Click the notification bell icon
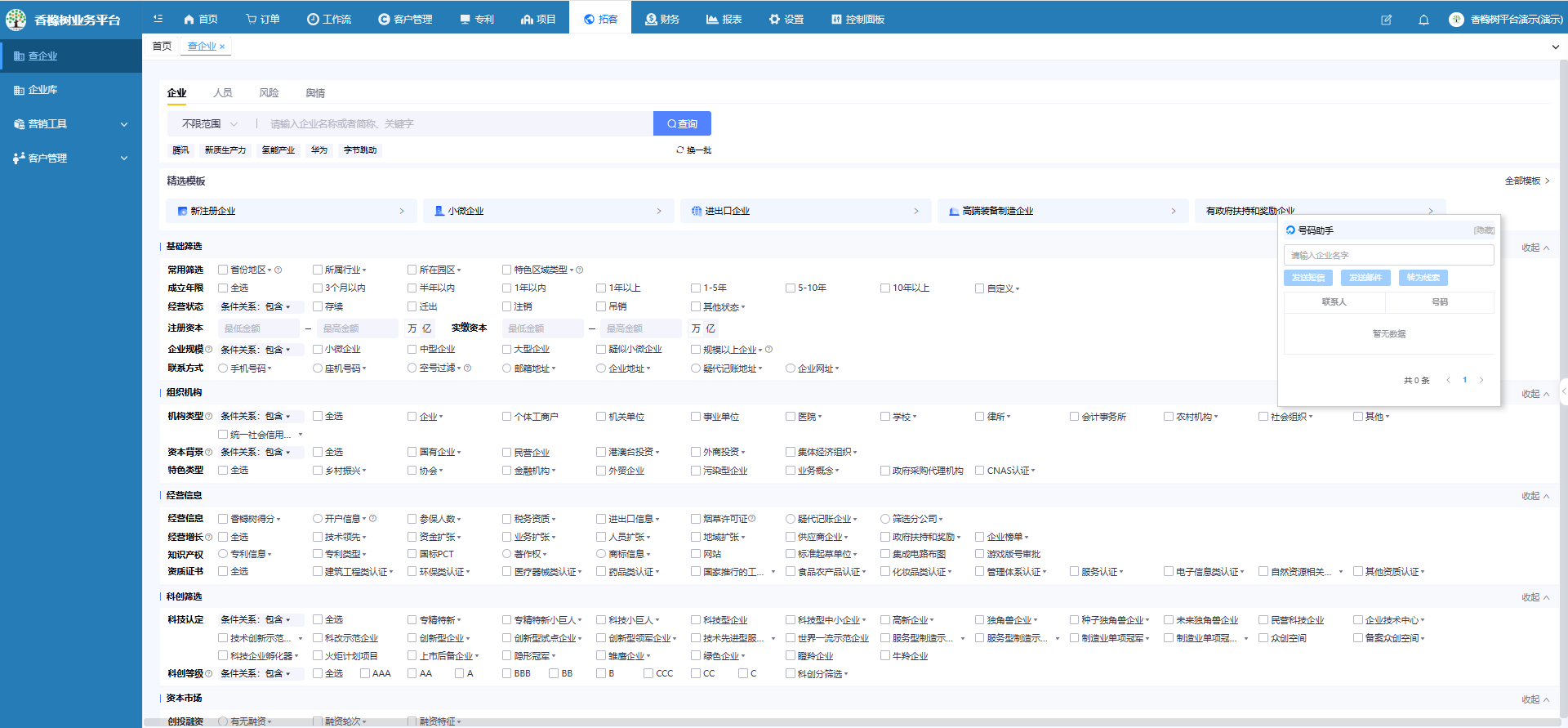Screen dimensions: 1568x728 click(x=1423, y=20)
